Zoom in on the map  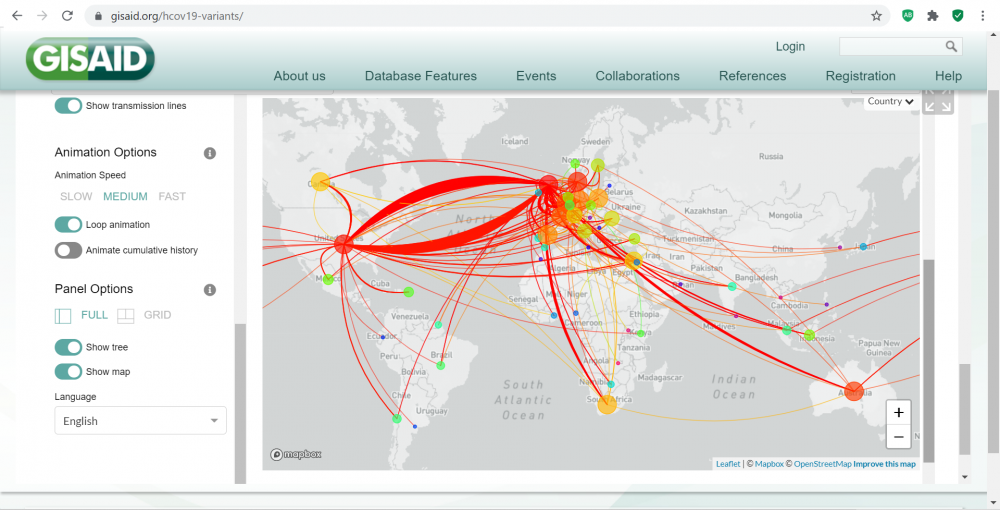[x=898, y=412]
